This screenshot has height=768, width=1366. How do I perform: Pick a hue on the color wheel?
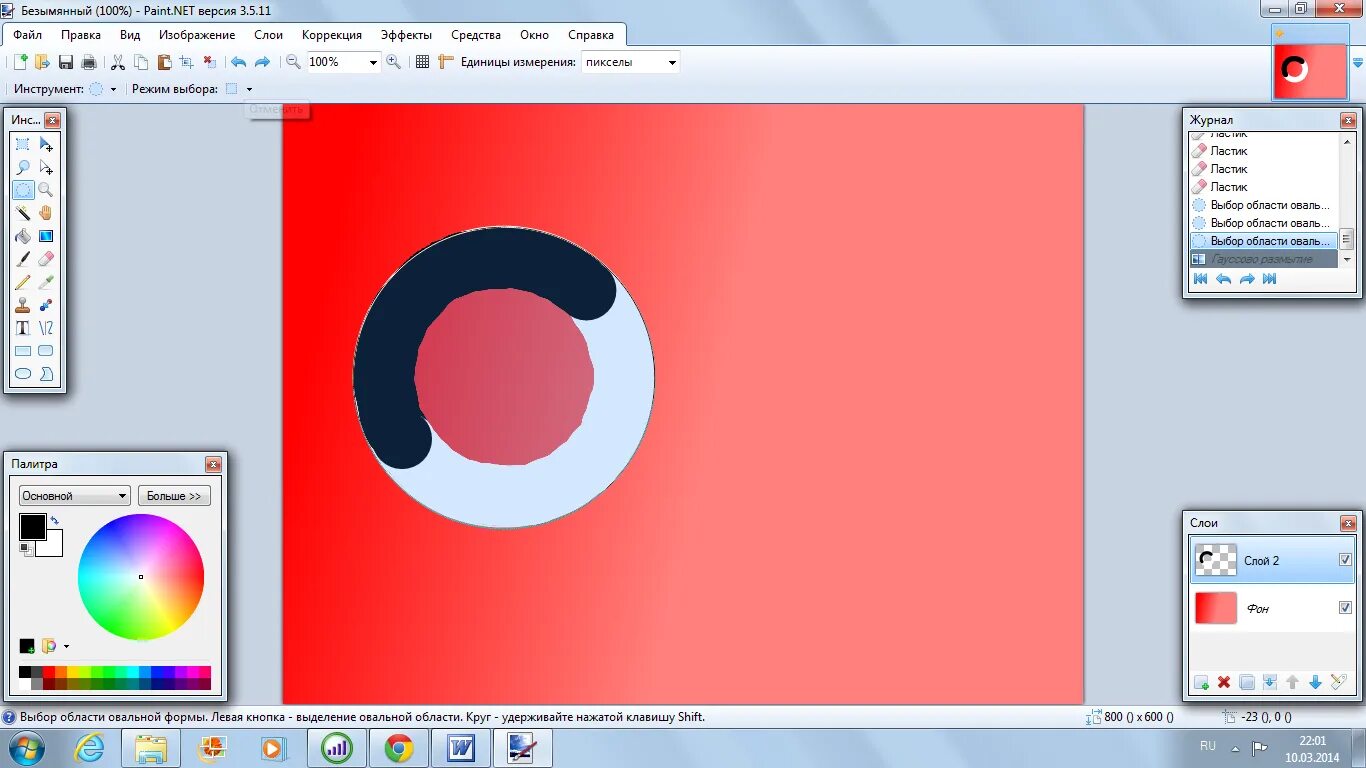point(141,577)
